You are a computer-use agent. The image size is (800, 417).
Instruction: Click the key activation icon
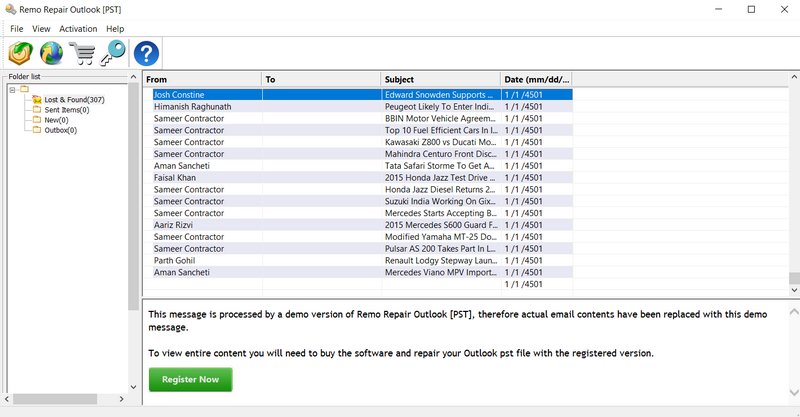coord(112,53)
